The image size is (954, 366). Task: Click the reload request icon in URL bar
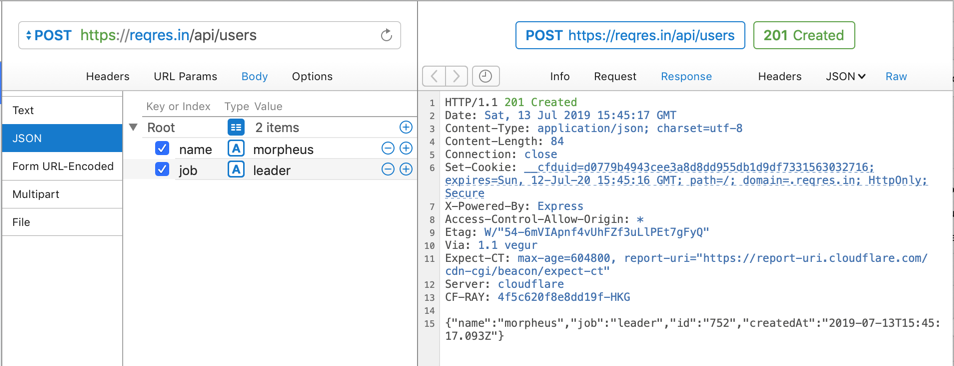point(386,35)
